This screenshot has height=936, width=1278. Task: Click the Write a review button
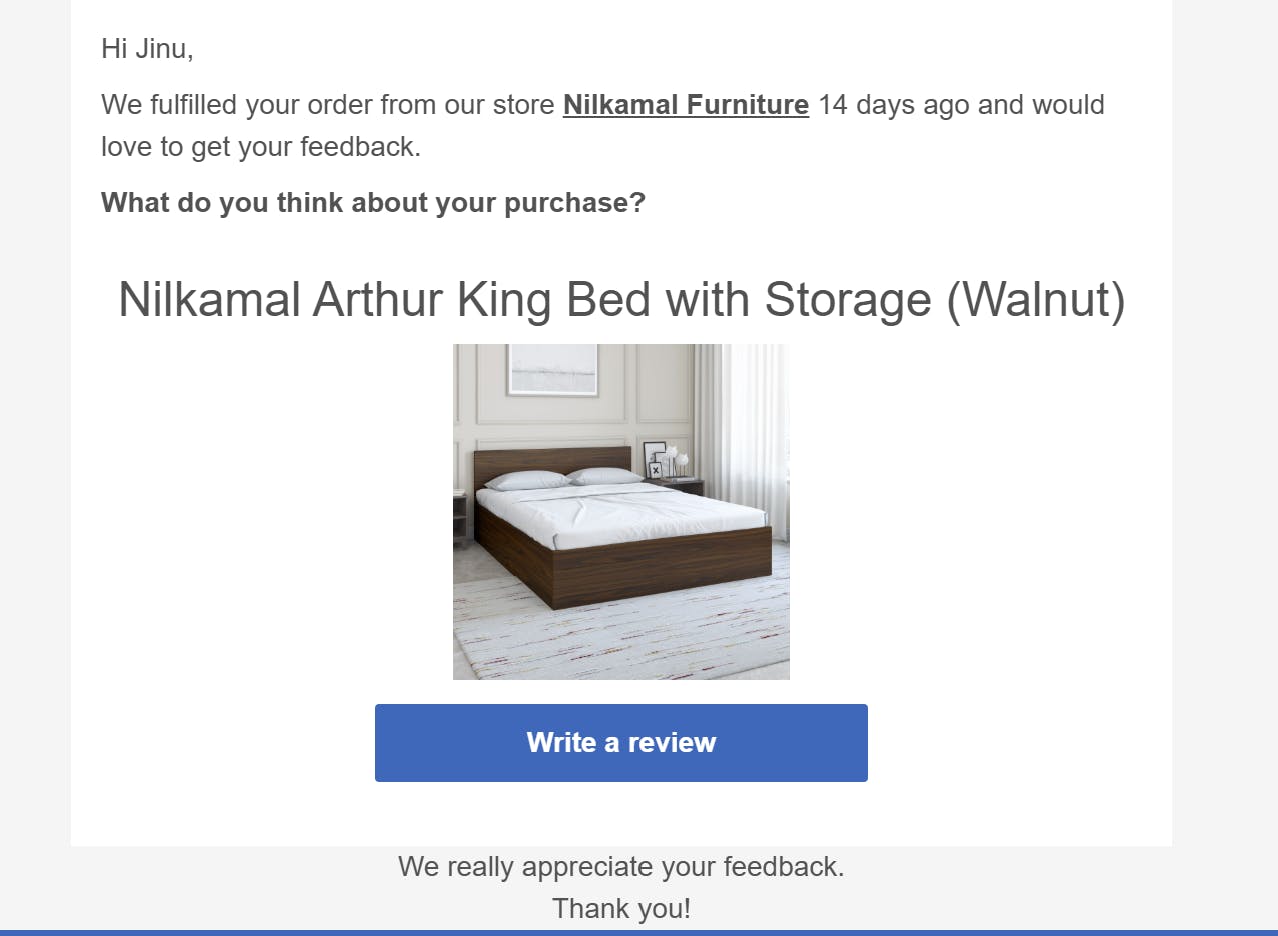pyautogui.click(x=621, y=743)
